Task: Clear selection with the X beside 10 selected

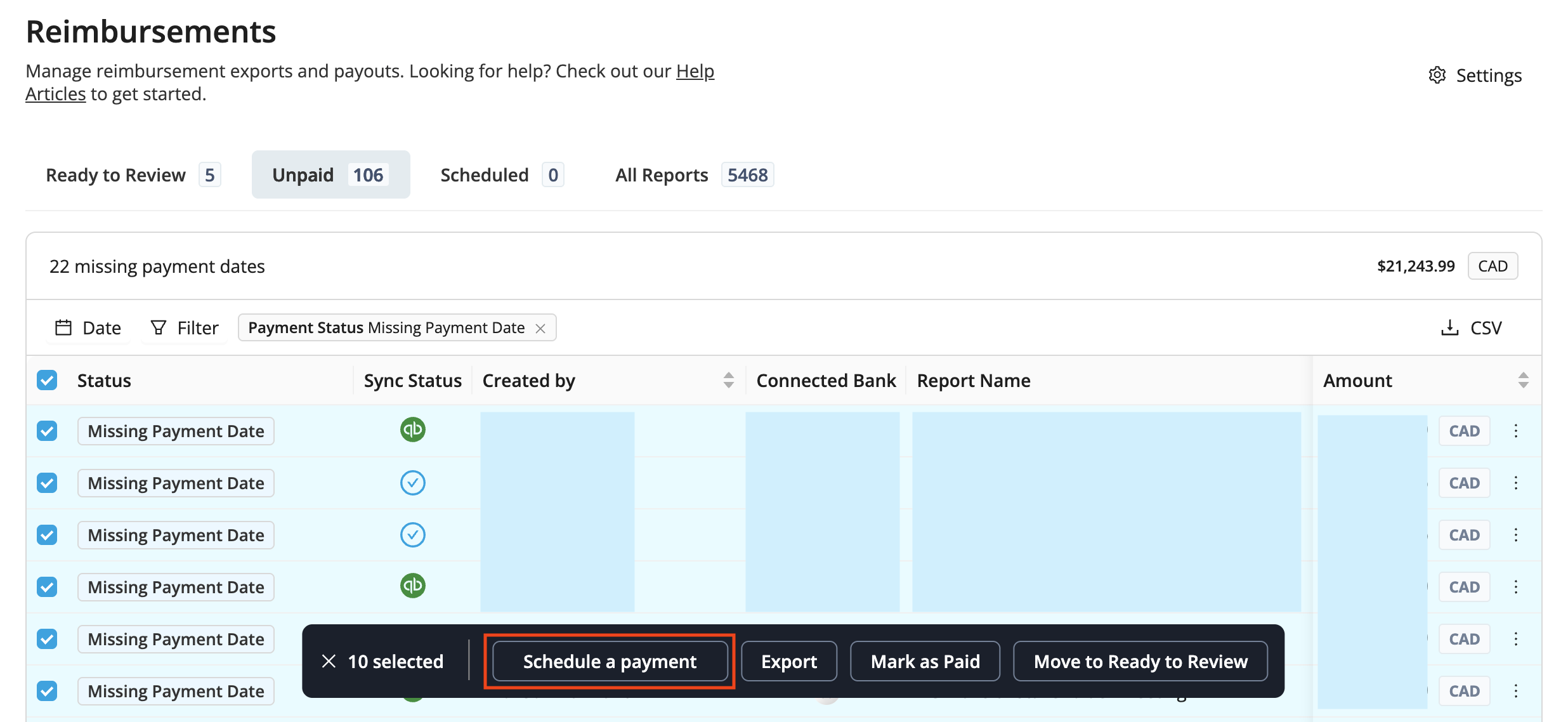Action: (x=329, y=661)
